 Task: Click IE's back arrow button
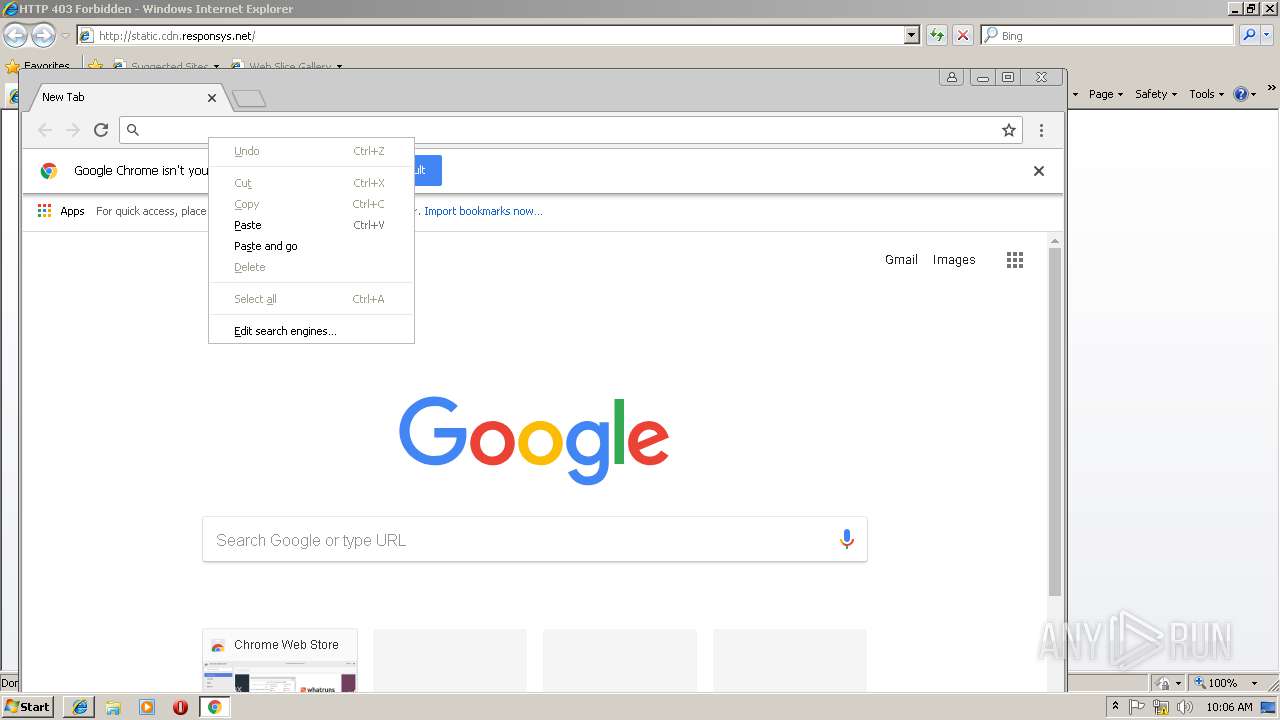(x=15, y=36)
